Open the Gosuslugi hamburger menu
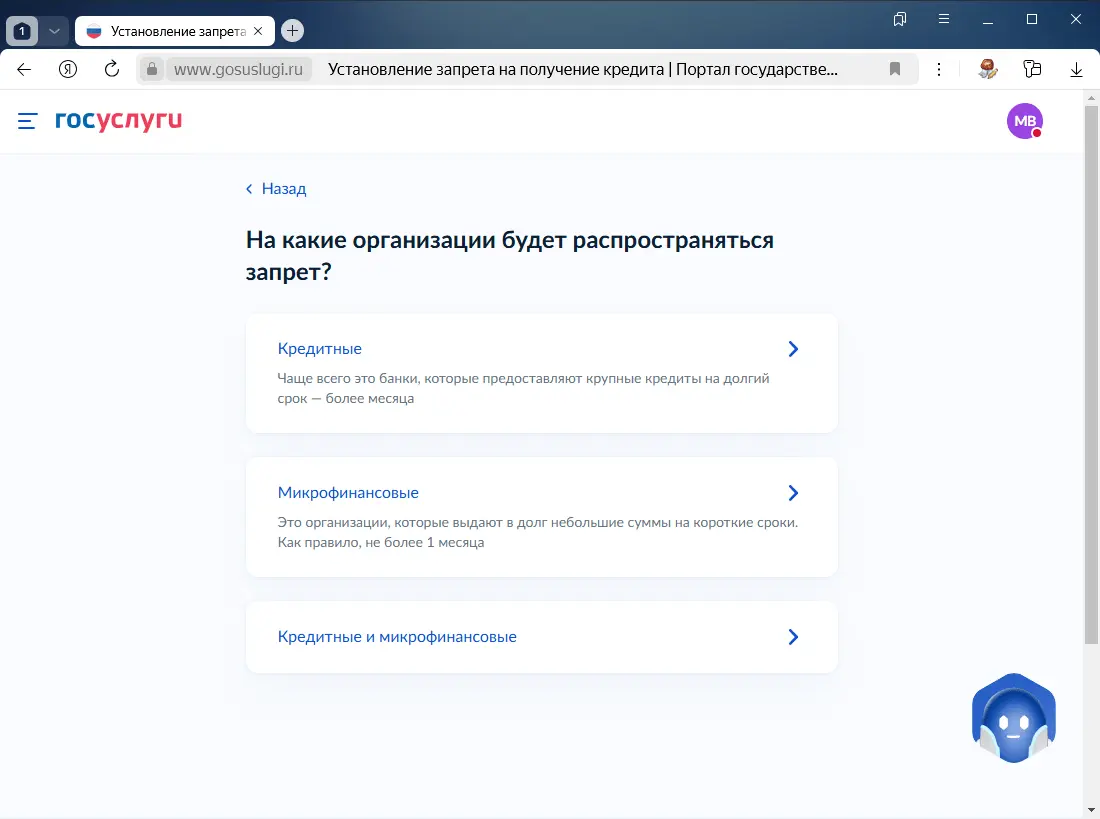 point(27,121)
